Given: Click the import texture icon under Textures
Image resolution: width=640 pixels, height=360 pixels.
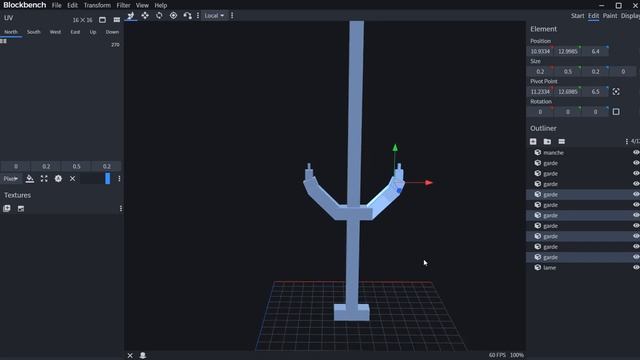Looking at the screenshot, I should click(x=21, y=209).
